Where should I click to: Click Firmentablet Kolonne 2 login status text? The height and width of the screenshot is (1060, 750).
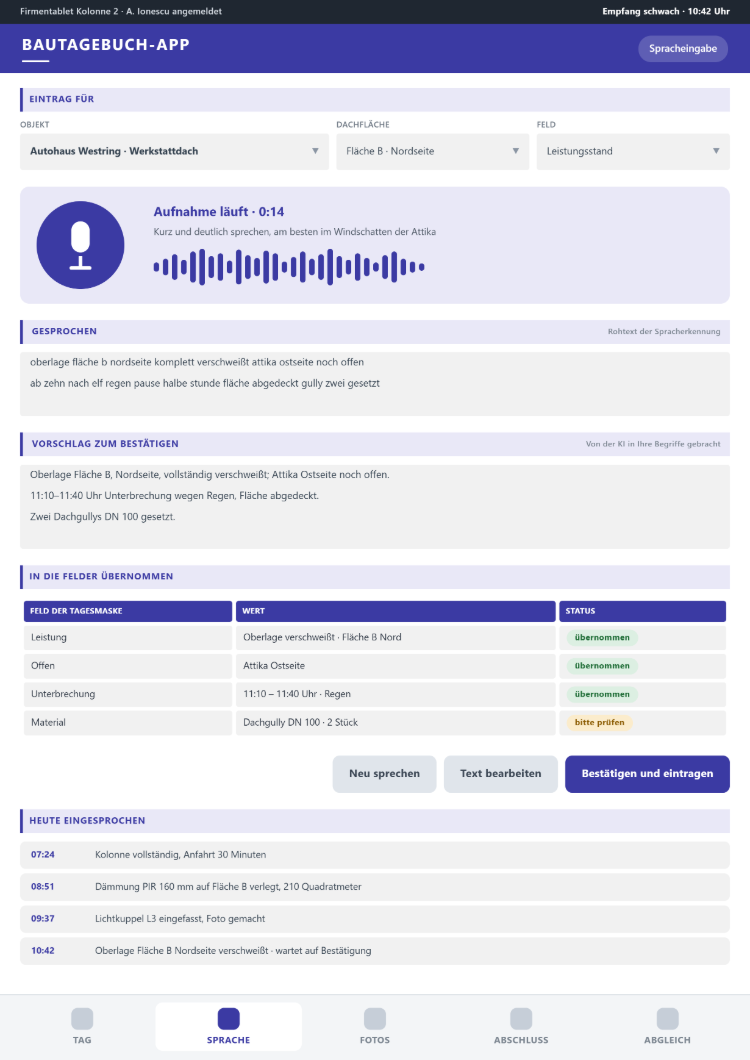tap(121, 11)
